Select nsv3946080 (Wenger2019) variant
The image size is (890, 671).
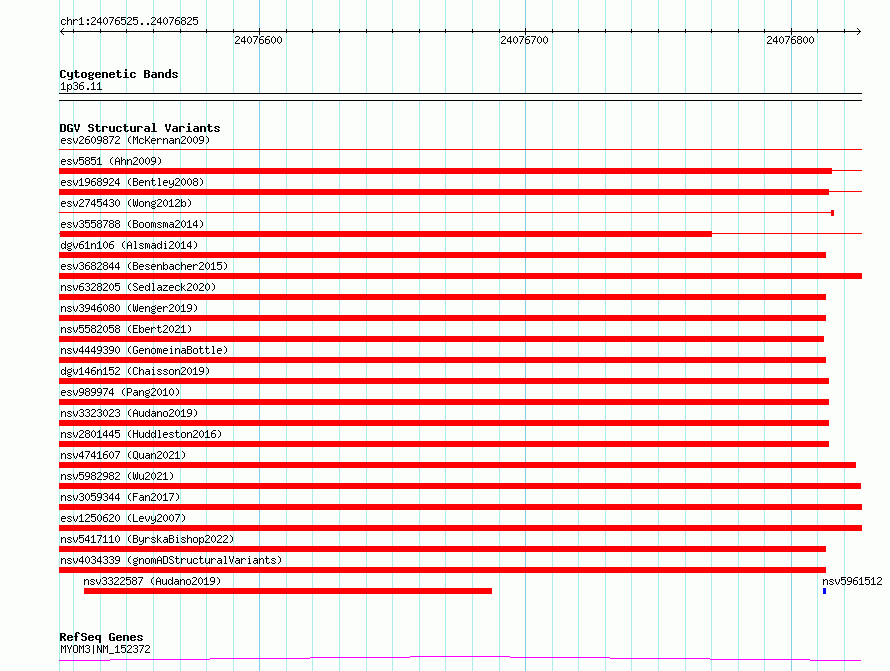pos(129,308)
